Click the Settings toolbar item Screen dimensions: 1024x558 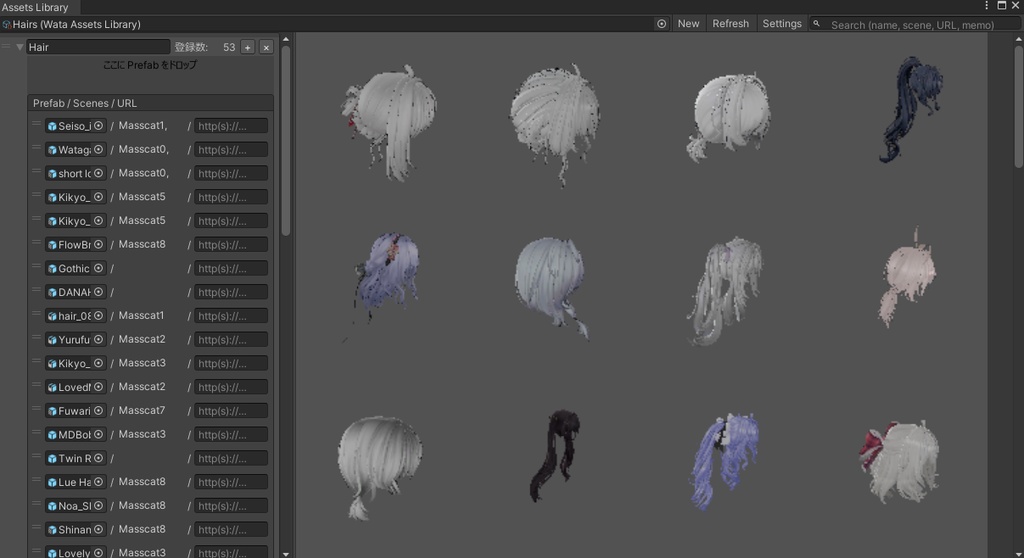point(781,24)
